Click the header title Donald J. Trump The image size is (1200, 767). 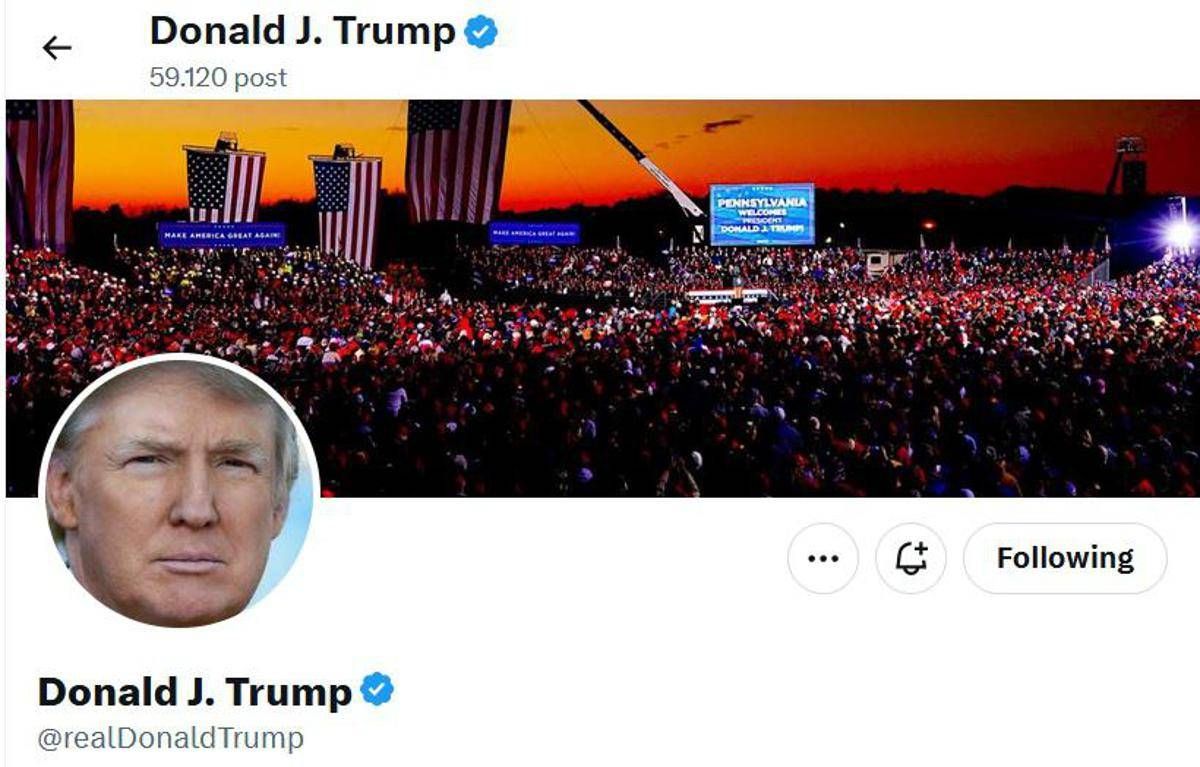tap(302, 32)
